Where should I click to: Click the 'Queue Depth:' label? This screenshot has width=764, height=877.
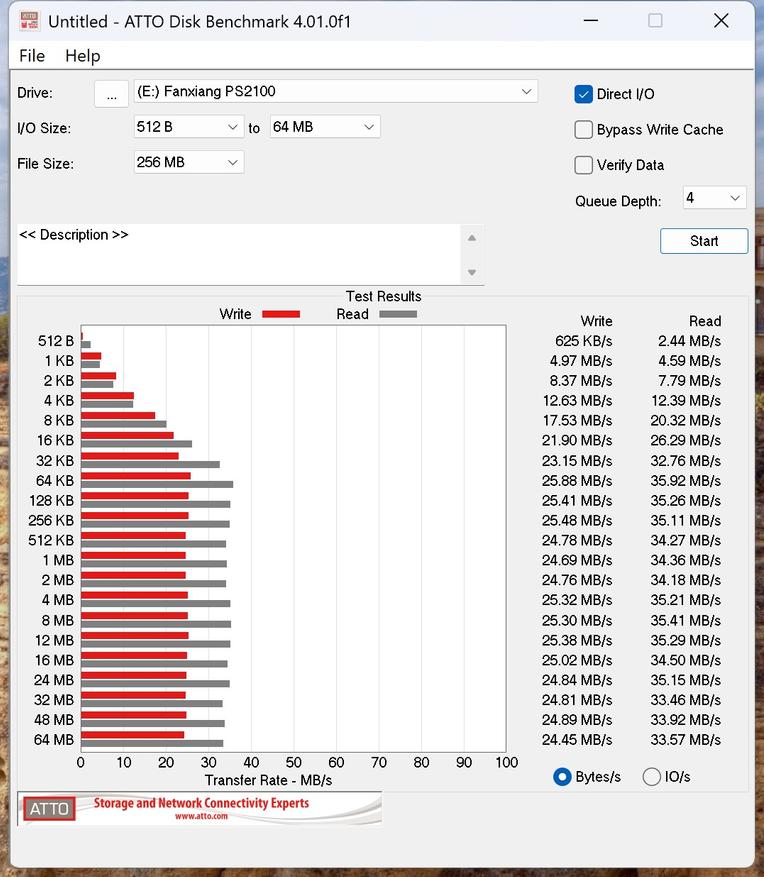(618, 201)
